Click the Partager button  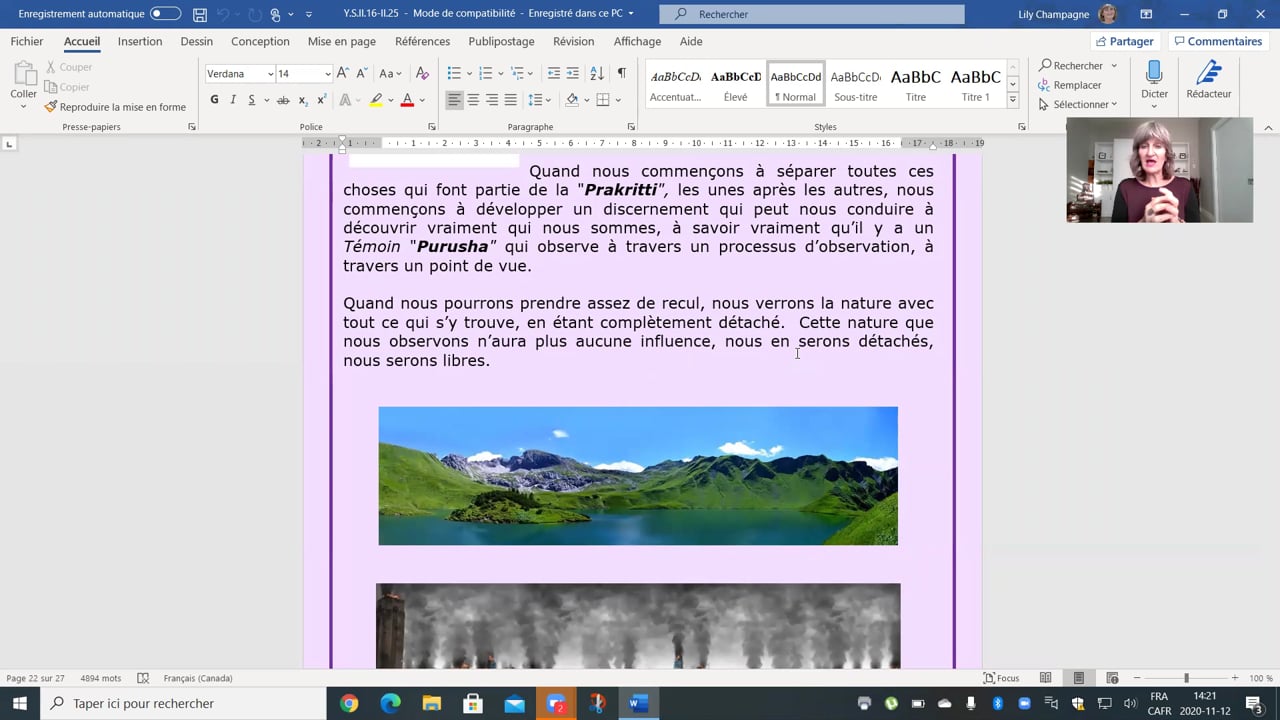click(1125, 41)
